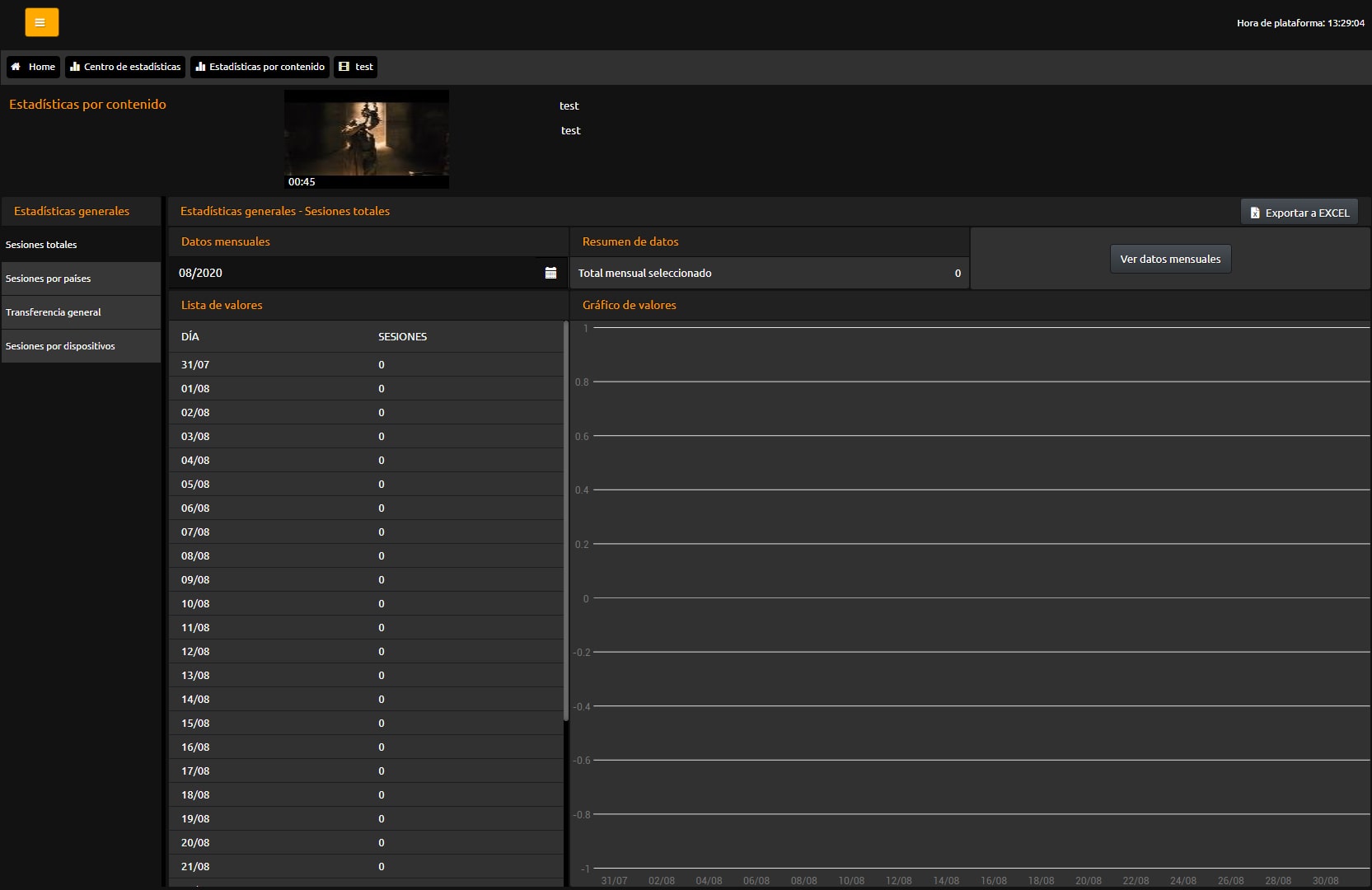Select the 03/08 row

coord(366,436)
